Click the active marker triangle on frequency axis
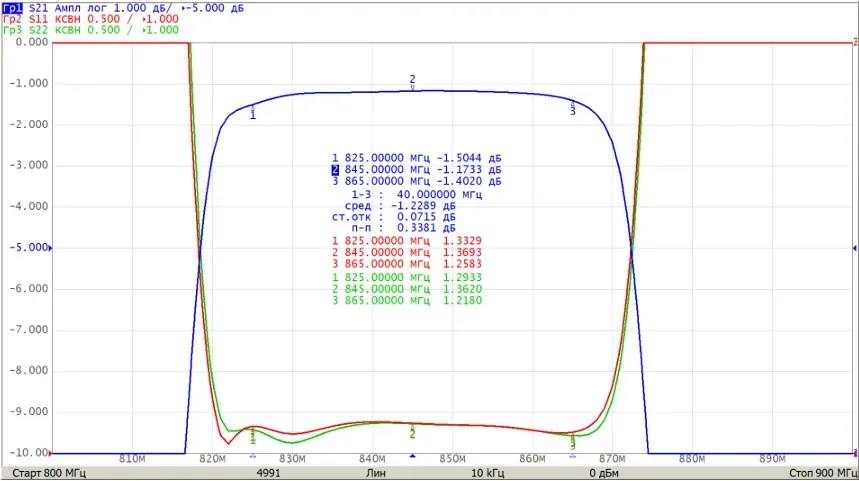The height and width of the screenshot is (481, 859). tap(413, 456)
